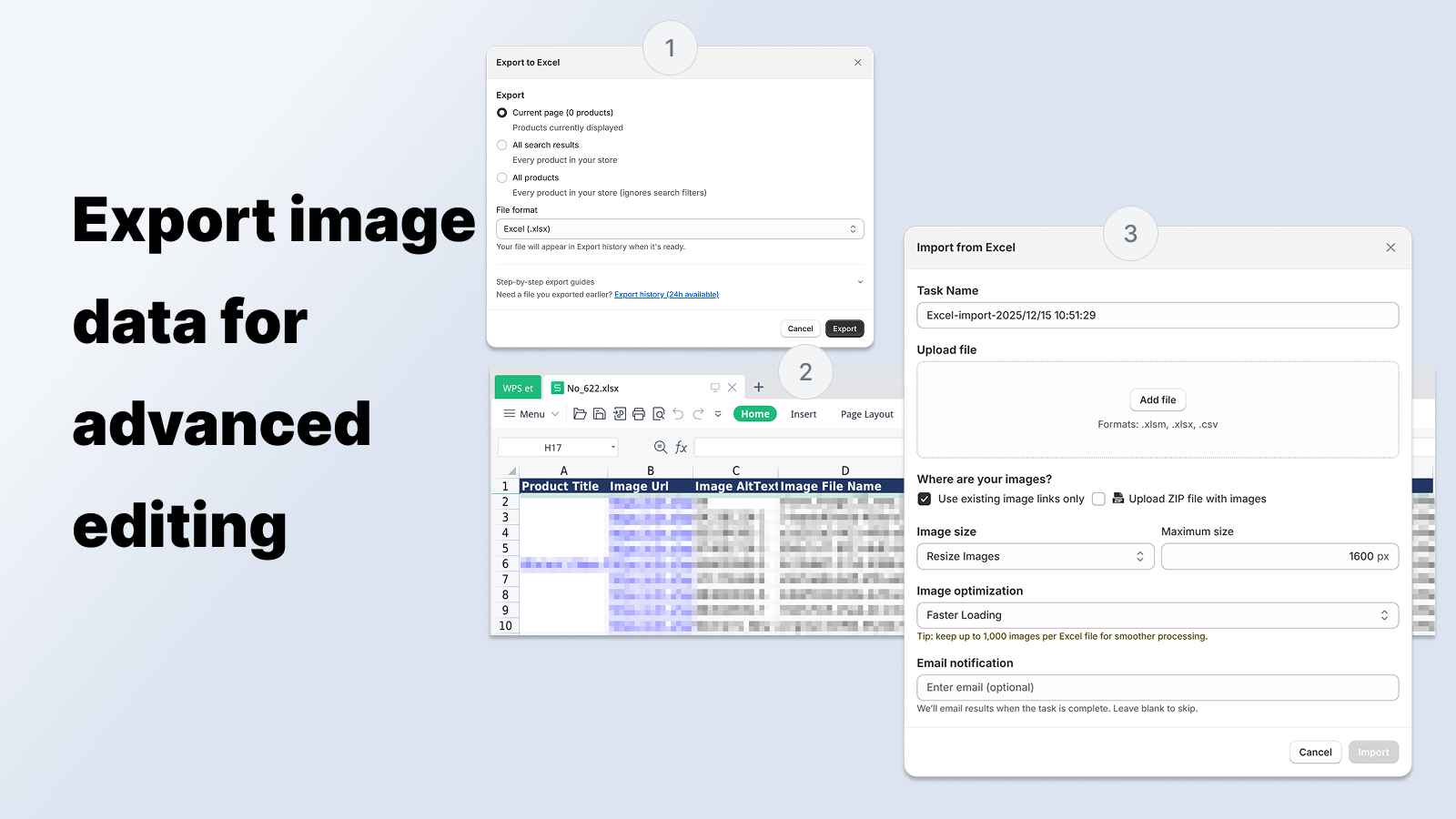
Task: Click the ZIP file icon beside Upload ZIP
Action: [1118, 499]
